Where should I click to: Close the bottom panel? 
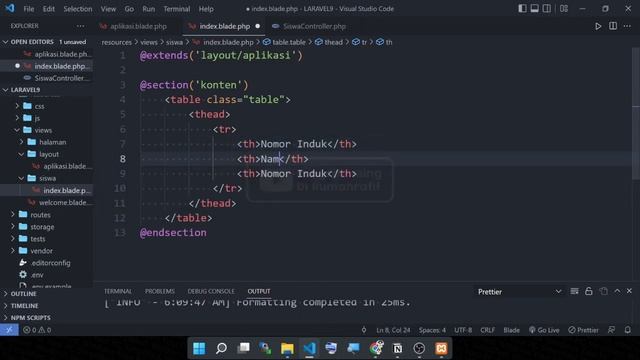point(629,291)
